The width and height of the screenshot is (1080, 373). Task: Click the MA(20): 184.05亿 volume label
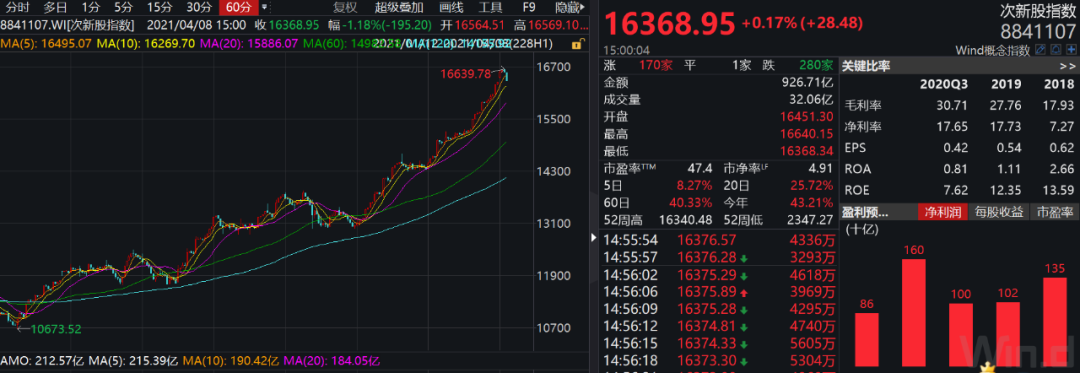point(332,360)
